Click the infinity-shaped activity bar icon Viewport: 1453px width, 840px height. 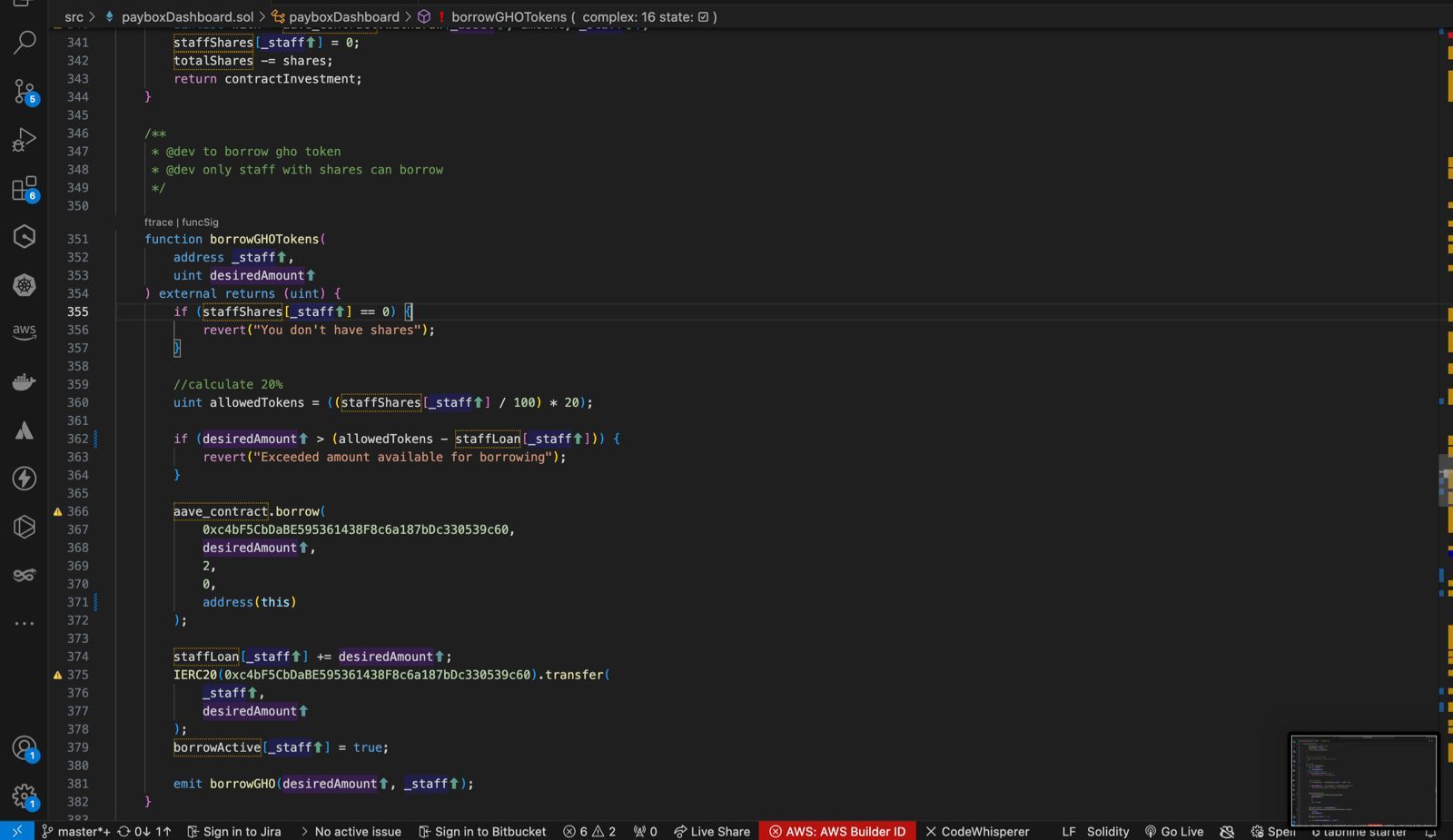[25, 575]
